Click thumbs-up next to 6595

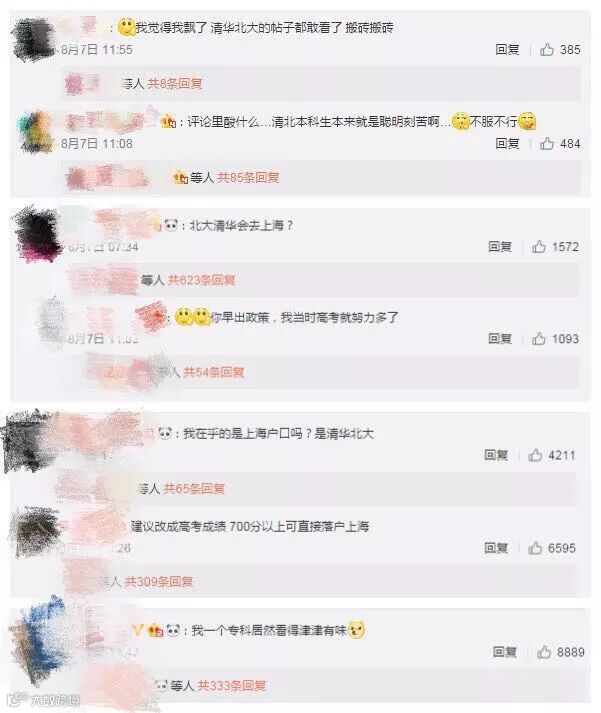click(535, 547)
